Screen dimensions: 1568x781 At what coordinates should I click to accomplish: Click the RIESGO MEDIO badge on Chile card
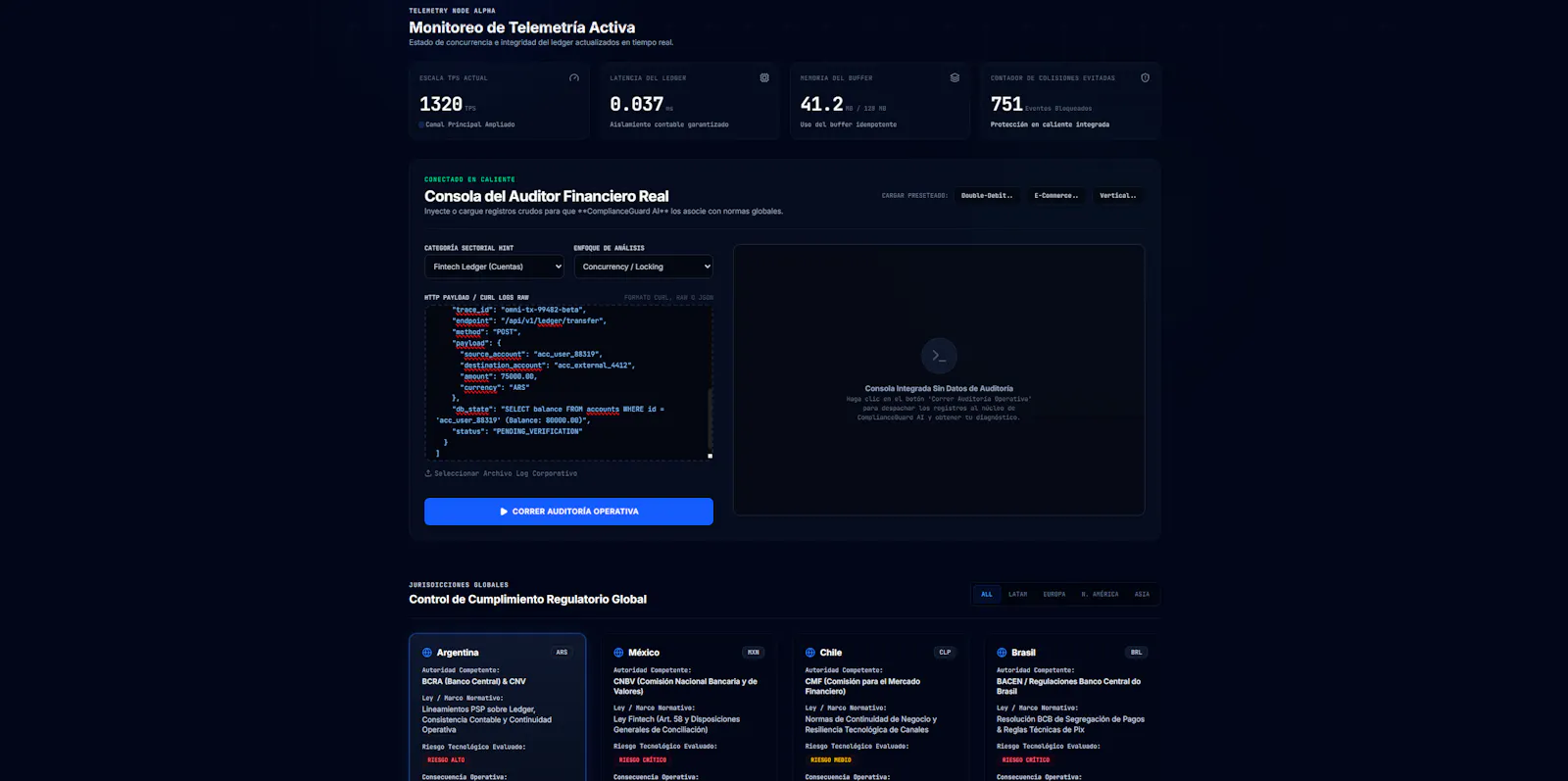(x=831, y=760)
